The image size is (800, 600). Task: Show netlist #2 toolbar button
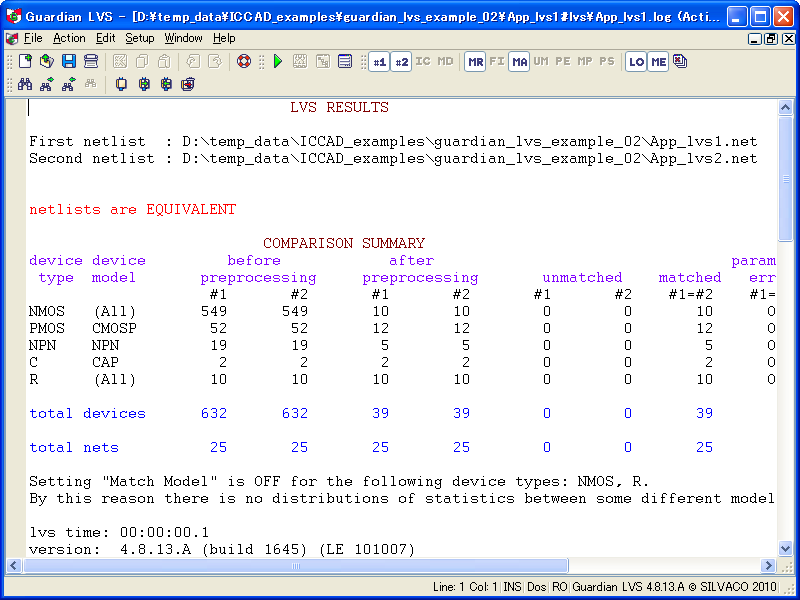(401, 62)
